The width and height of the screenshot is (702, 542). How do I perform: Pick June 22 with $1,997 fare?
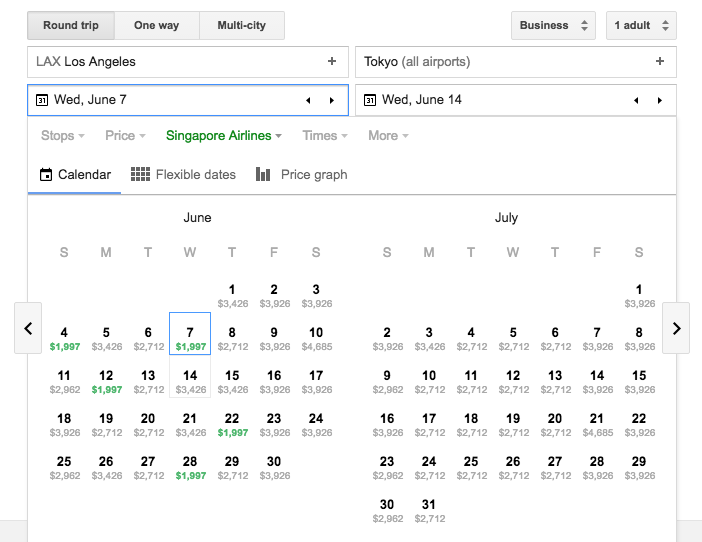(x=232, y=424)
